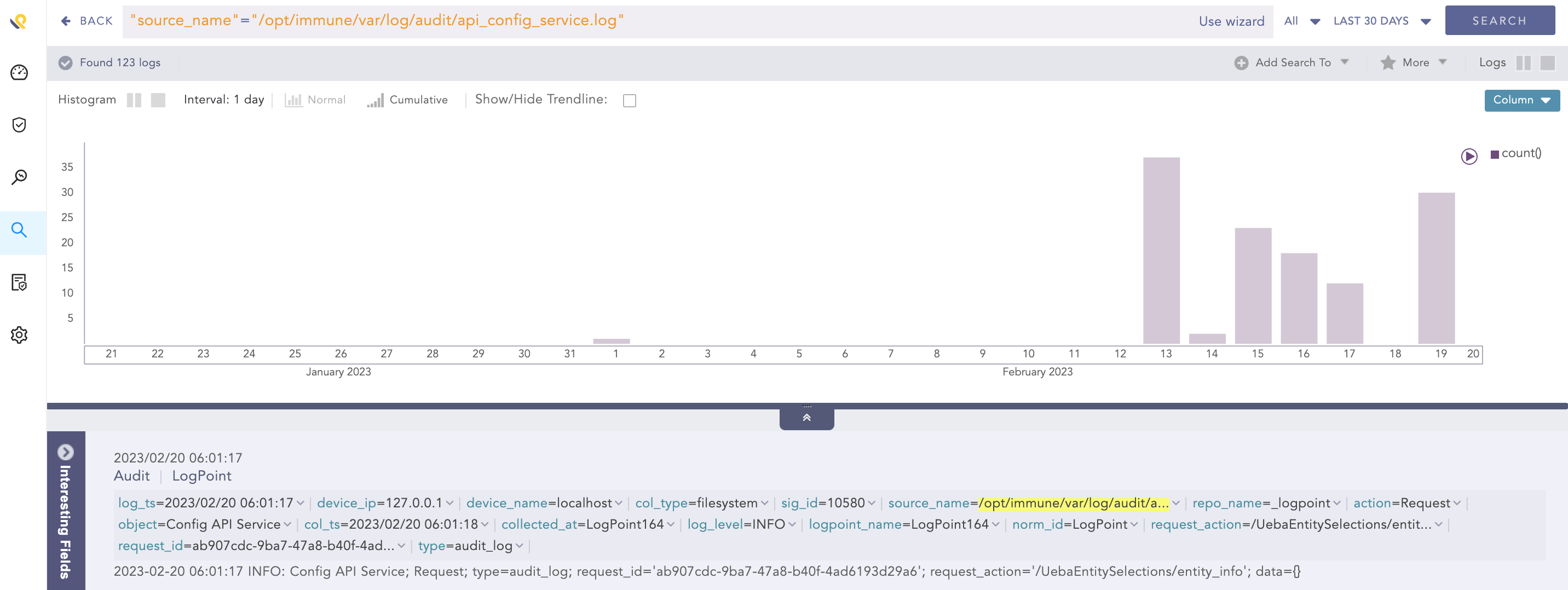Toggle the split Histogram view layout
1568x590 pixels.
(x=135, y=100)
